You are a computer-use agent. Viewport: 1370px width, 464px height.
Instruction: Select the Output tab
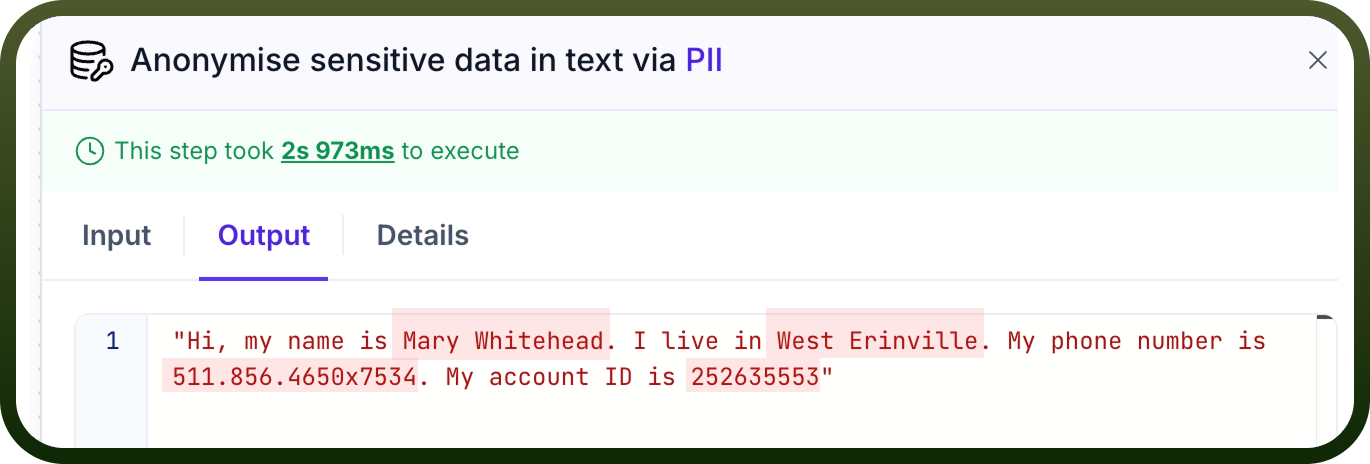point(264,236)
